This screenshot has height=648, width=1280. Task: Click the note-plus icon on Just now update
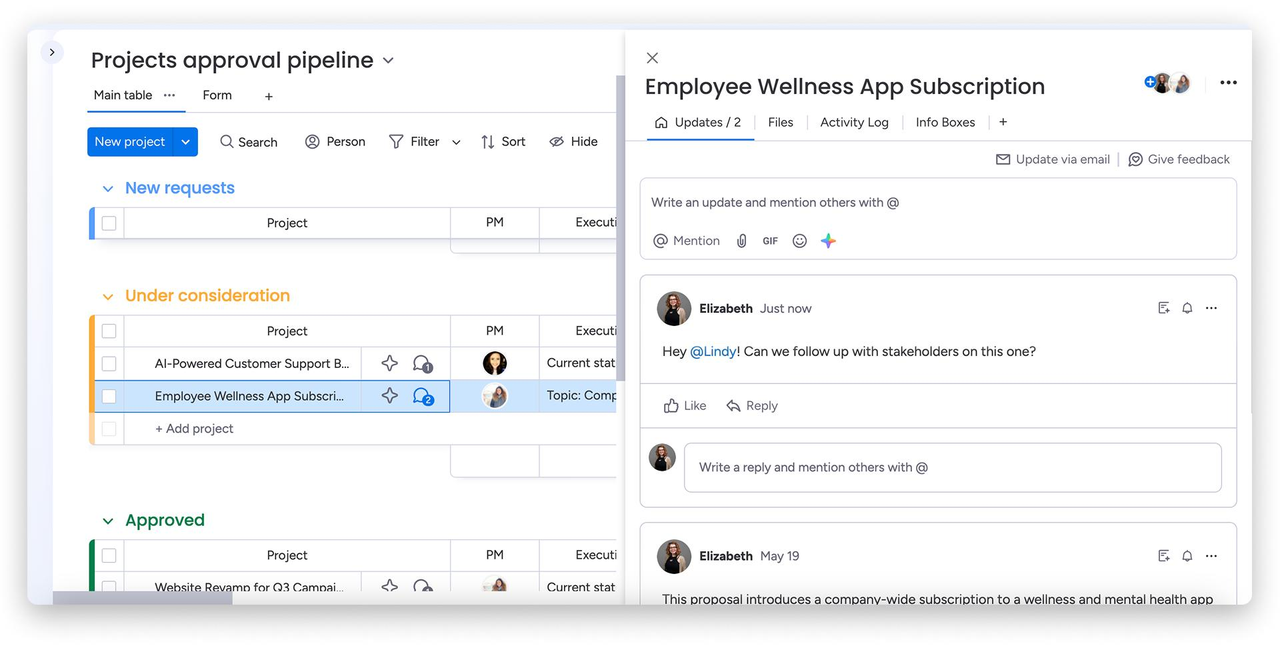(1164, 308)
